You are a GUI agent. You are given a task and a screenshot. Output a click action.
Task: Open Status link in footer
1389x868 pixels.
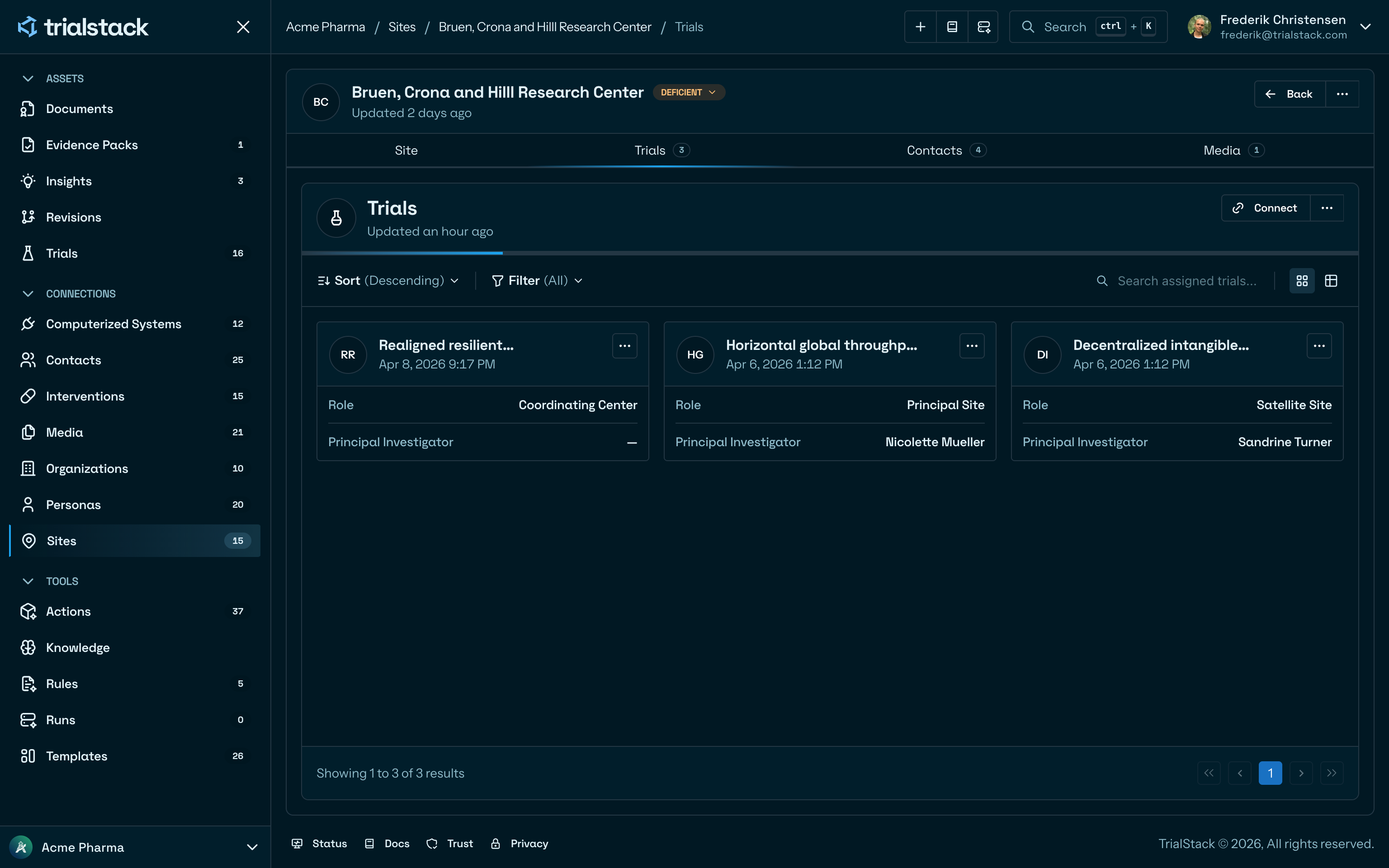click(320, 843)
